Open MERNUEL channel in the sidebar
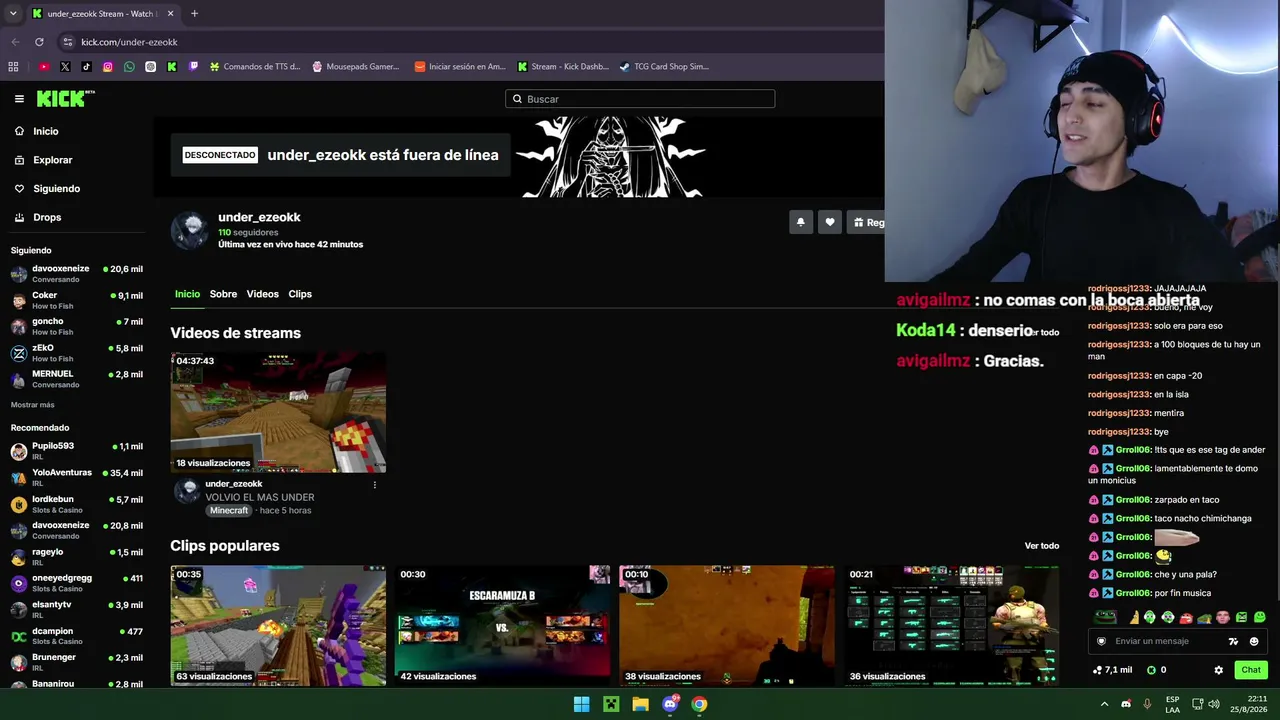 click(77, 379)
